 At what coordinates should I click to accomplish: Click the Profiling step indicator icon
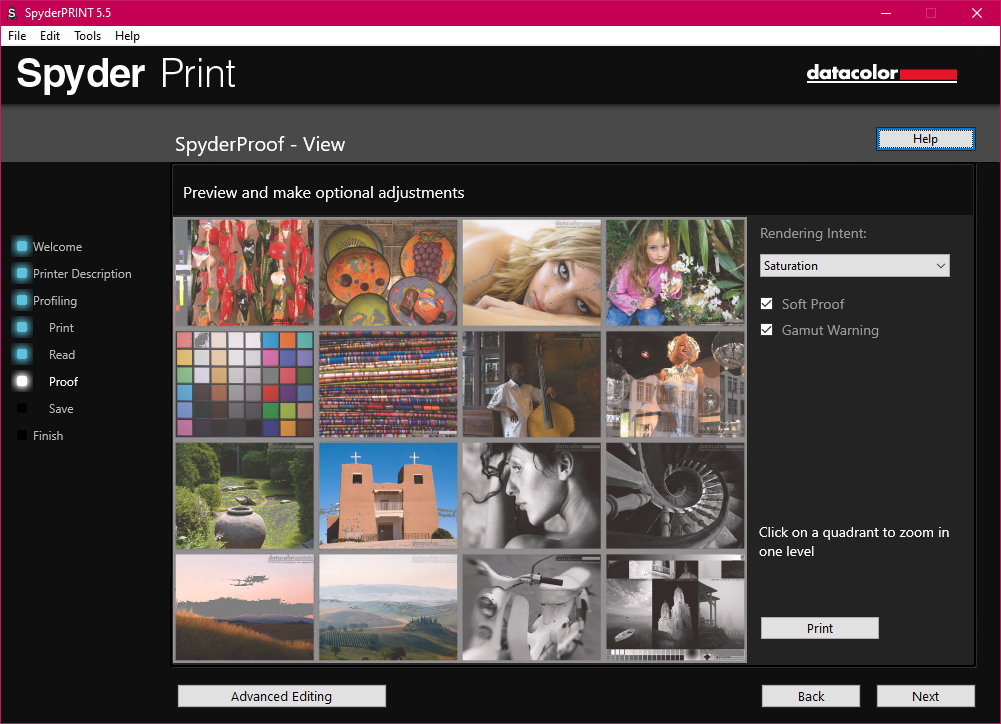point(22,300)
